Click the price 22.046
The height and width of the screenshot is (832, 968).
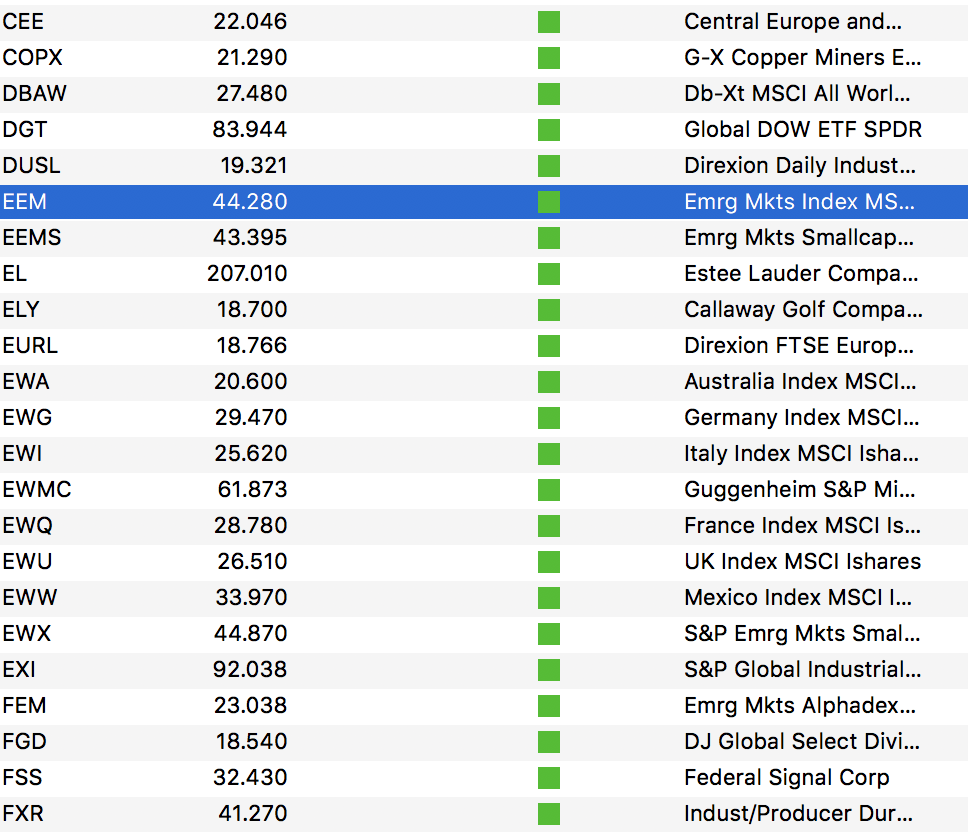pyautogui.click(x=250, y=22)
